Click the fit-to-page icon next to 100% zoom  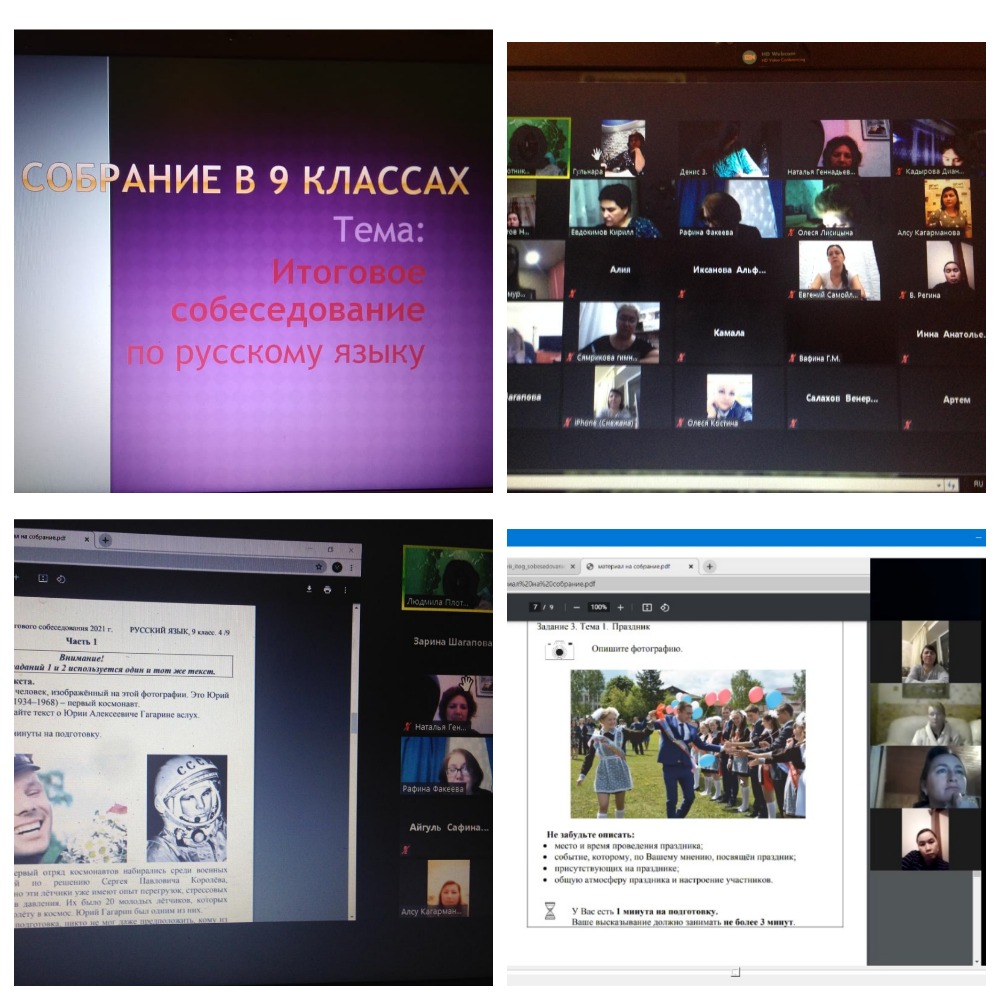tap(646, 607)
